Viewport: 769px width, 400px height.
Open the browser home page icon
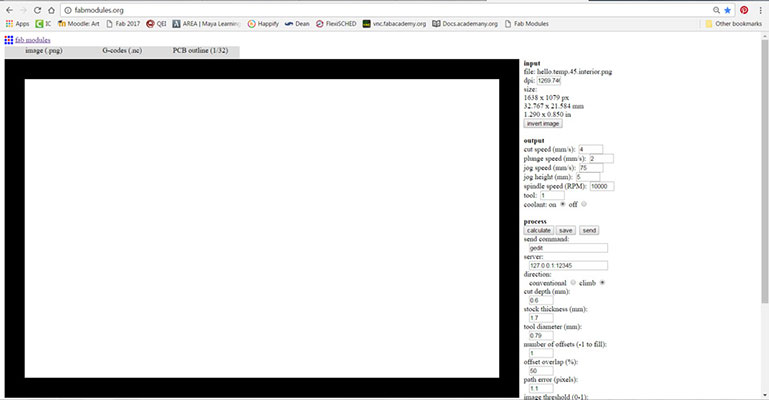point(51,10)
